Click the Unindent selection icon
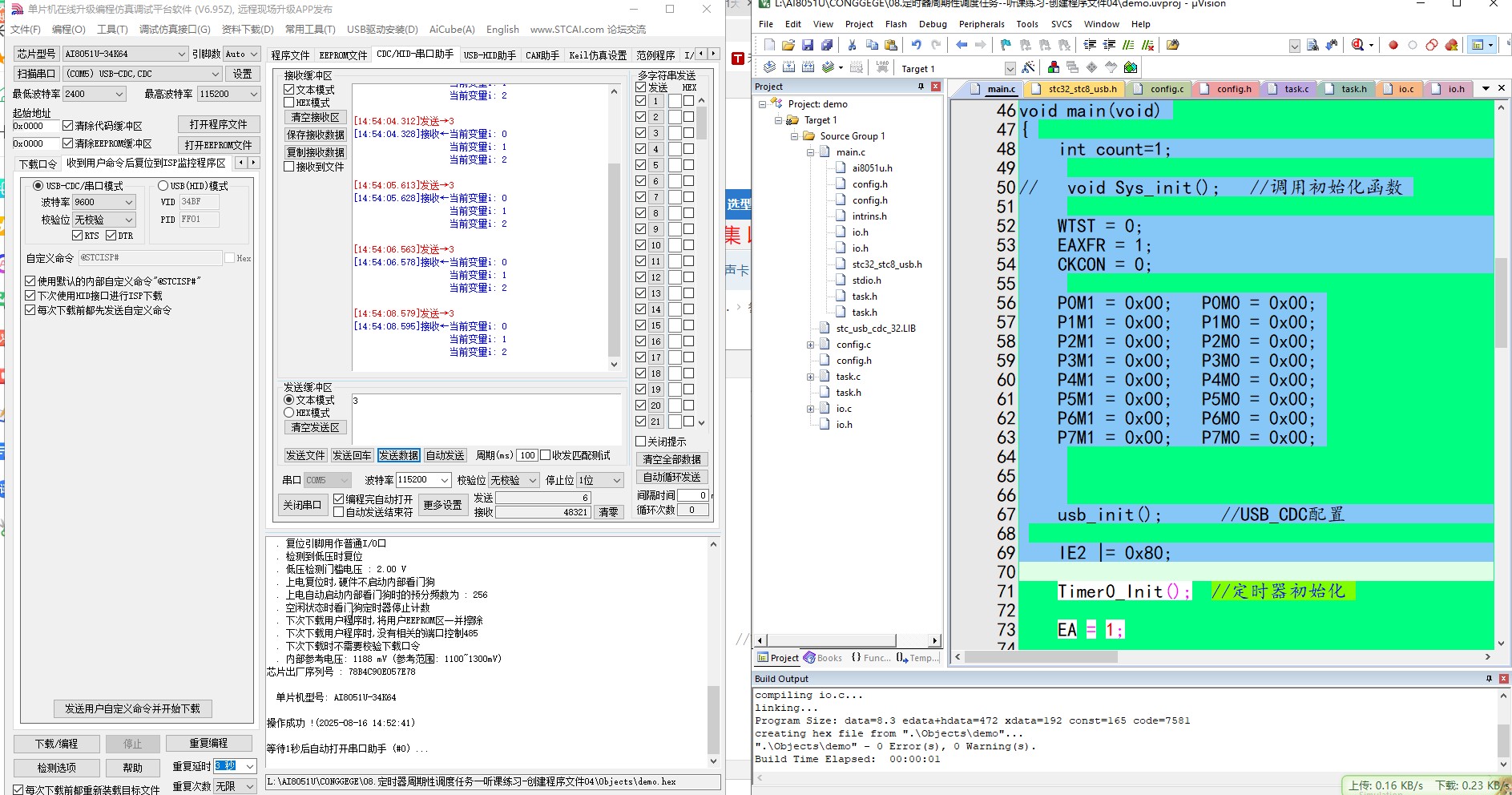The image size is (1512, 795). tap(1109, 45)
